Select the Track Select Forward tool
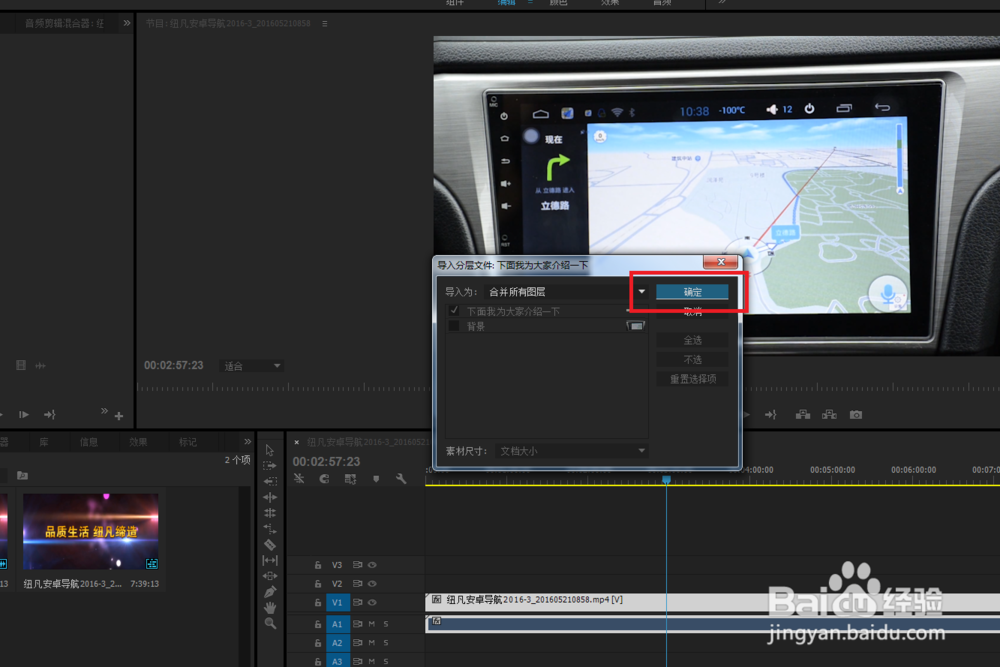Image resolution: width=1000 pixels, height=667 pixels. click(270, 466)
